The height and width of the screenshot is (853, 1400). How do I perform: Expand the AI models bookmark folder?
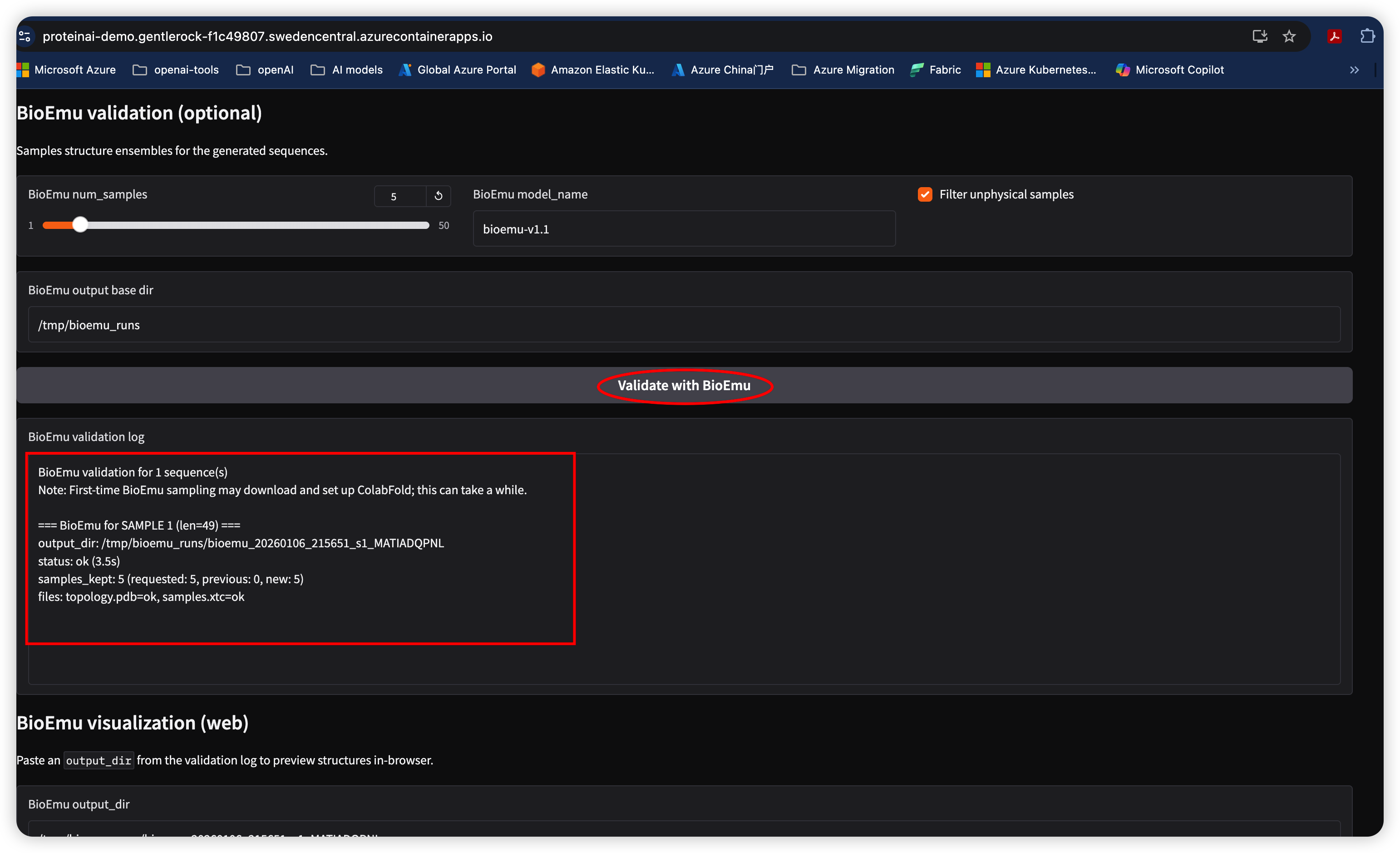(346, 69)
